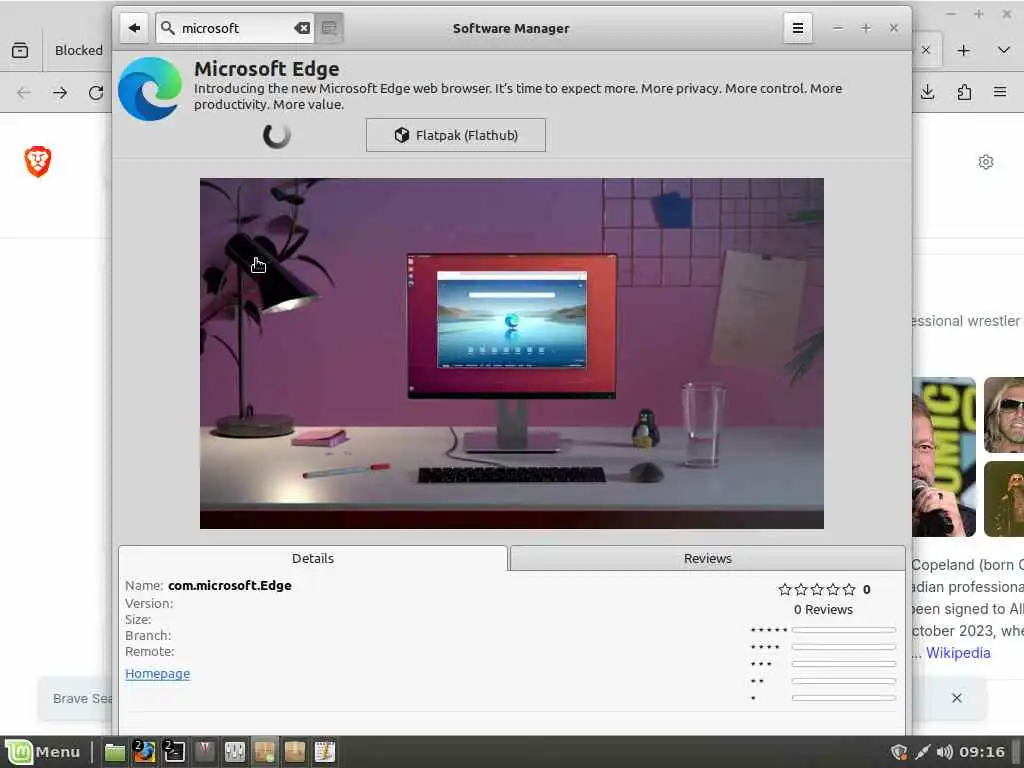Image resolution: width=1024 pixels, height=768 pixels.
Task: Open the Microsoft Edge screenshot preview
Action: tap(512, 353)
